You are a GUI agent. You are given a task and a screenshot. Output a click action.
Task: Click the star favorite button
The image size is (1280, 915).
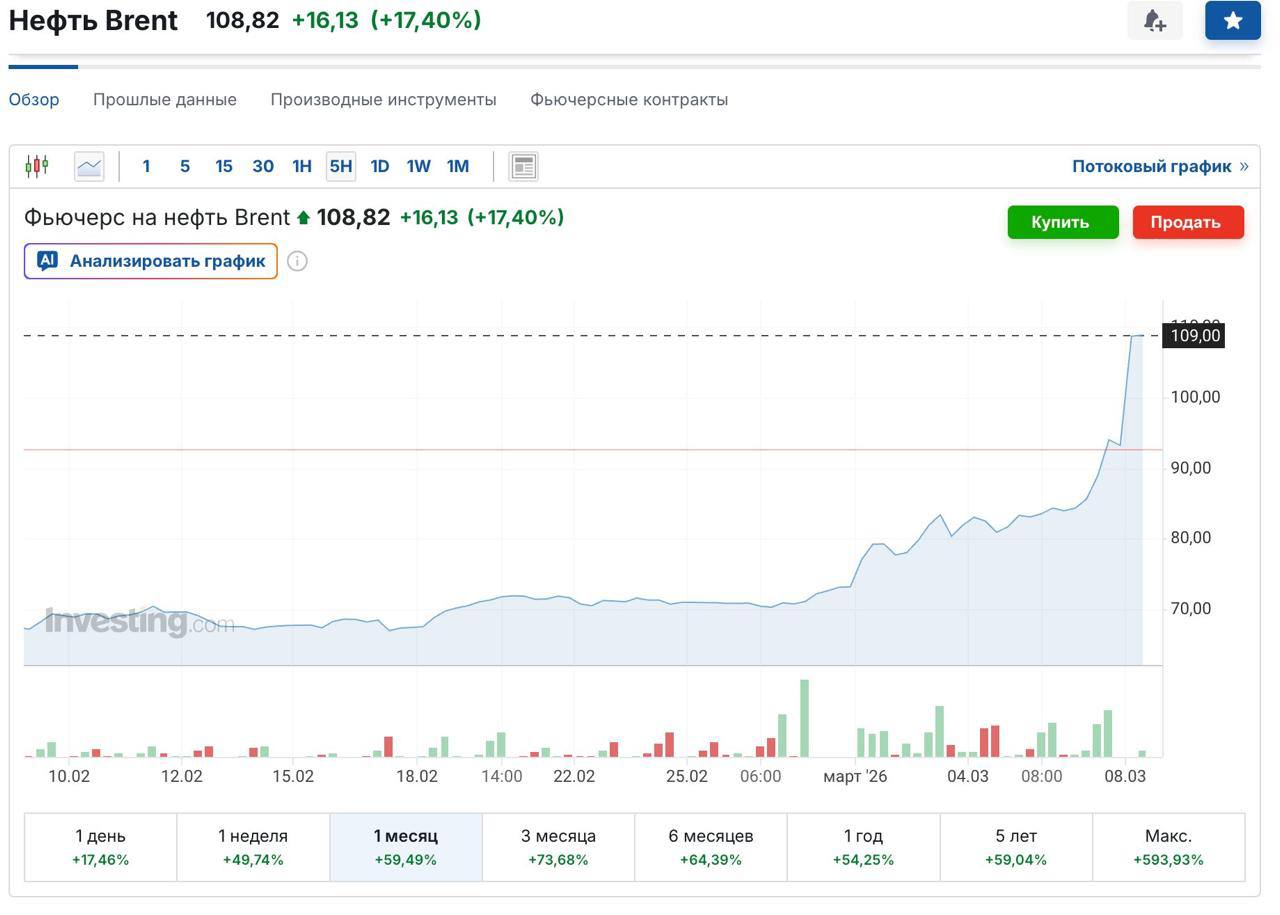pos(1232,20)
